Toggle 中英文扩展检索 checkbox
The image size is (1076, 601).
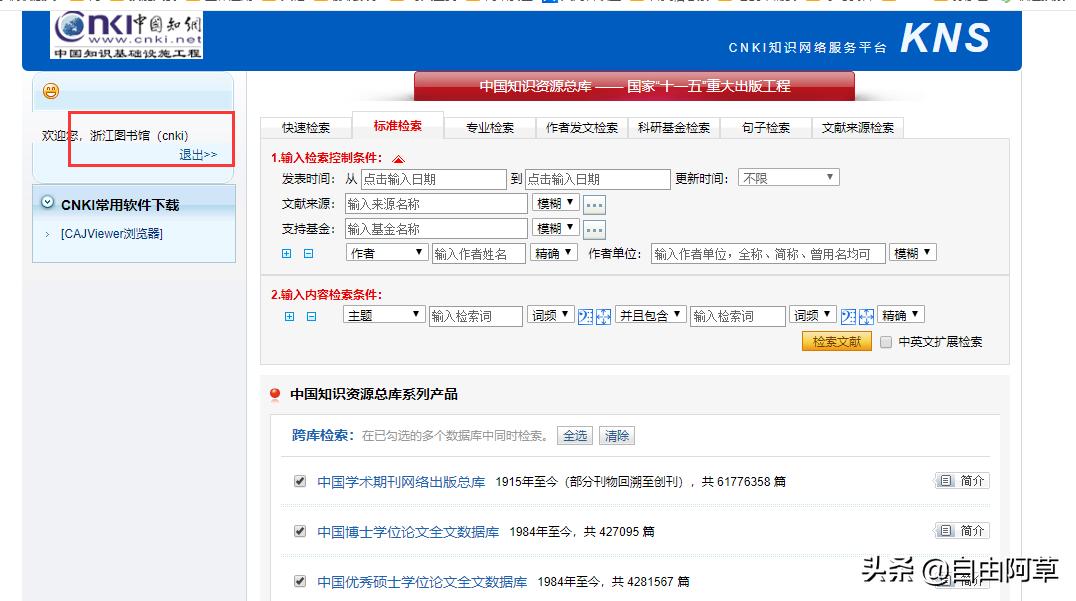886,342
